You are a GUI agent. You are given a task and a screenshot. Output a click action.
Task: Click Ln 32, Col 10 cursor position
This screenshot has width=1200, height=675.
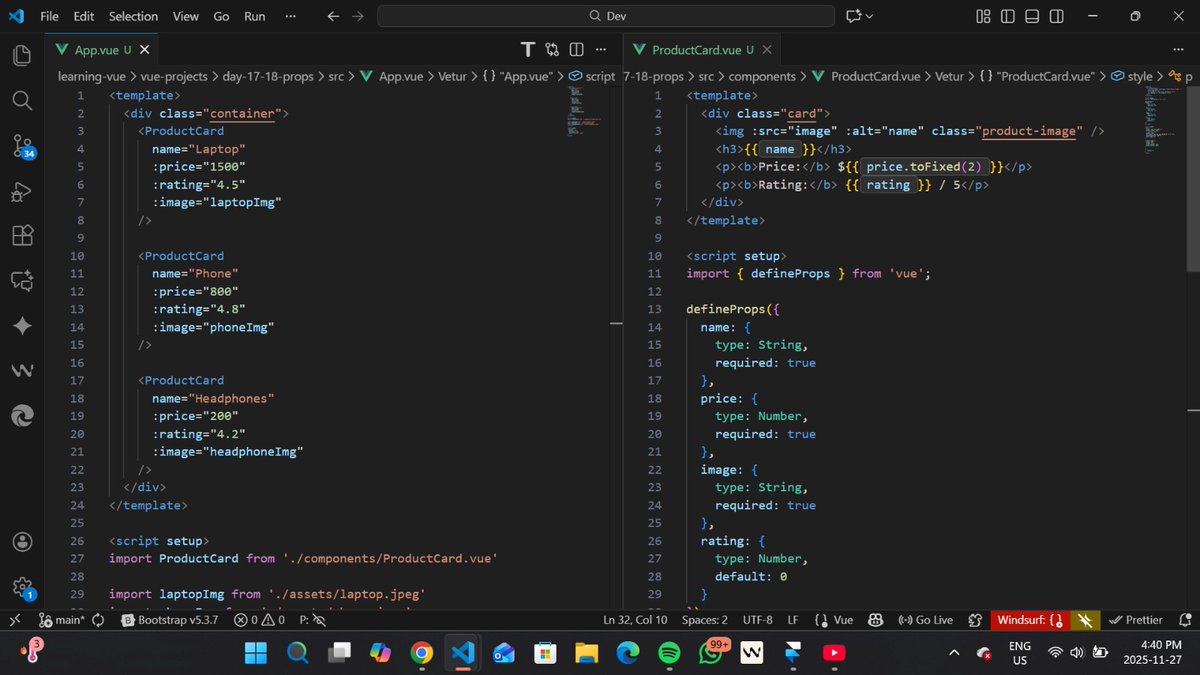point(635,620)
